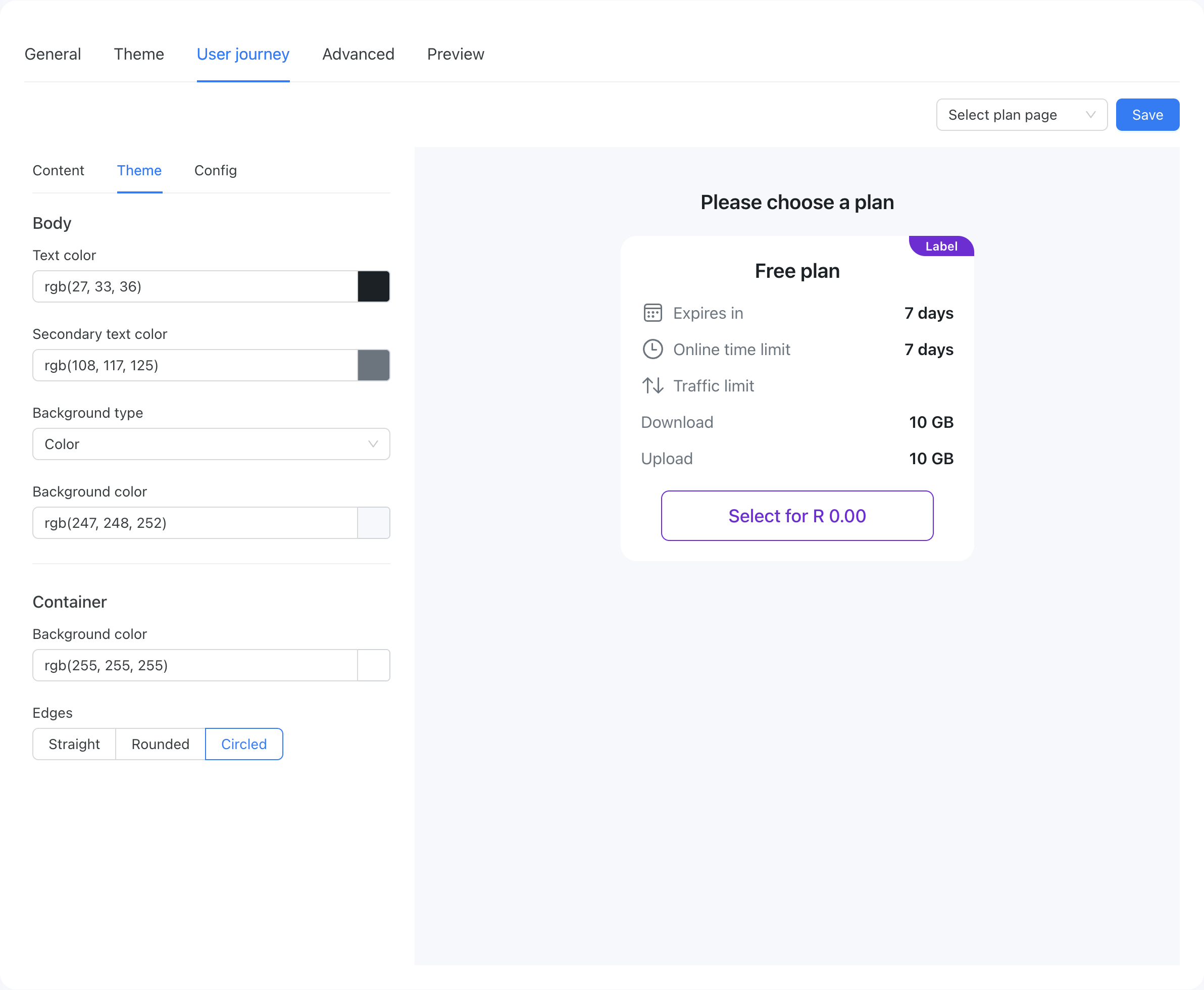Go to the Preview tab
The image size is (1204, 990).
[456, 54]
